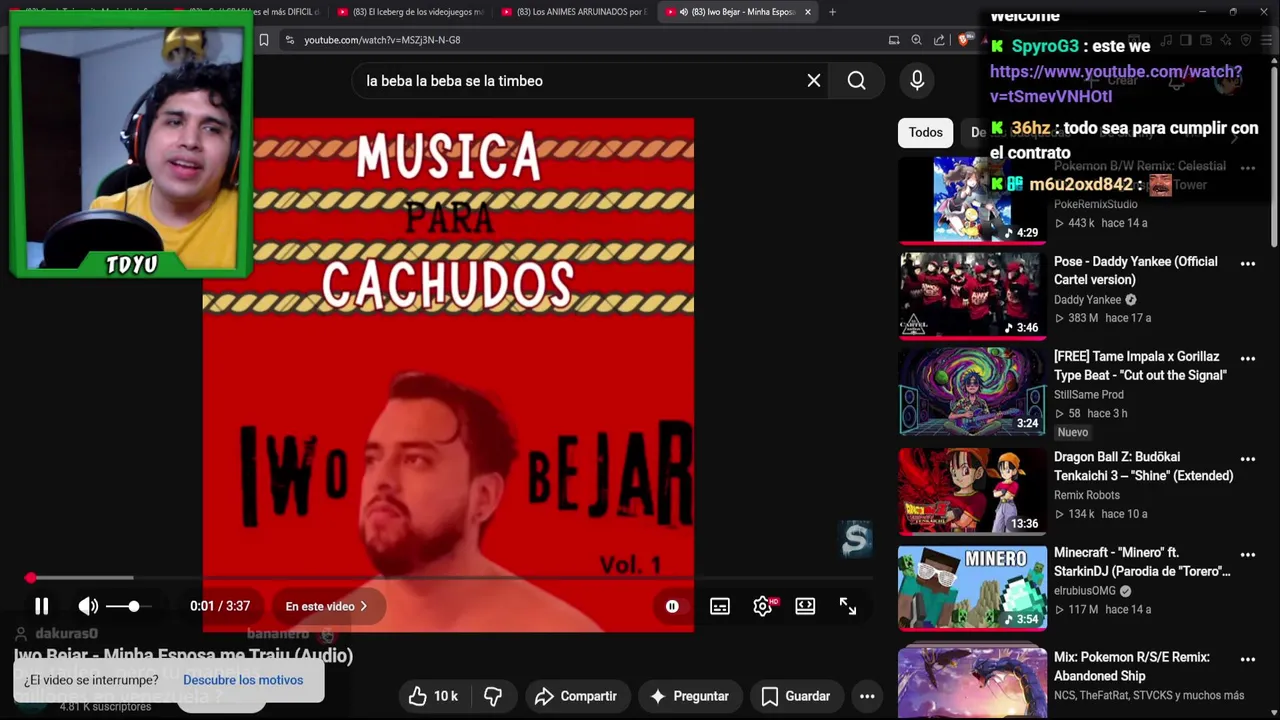Clear the search text with the X
This screenshot has width=1280, height=720.
814,81
